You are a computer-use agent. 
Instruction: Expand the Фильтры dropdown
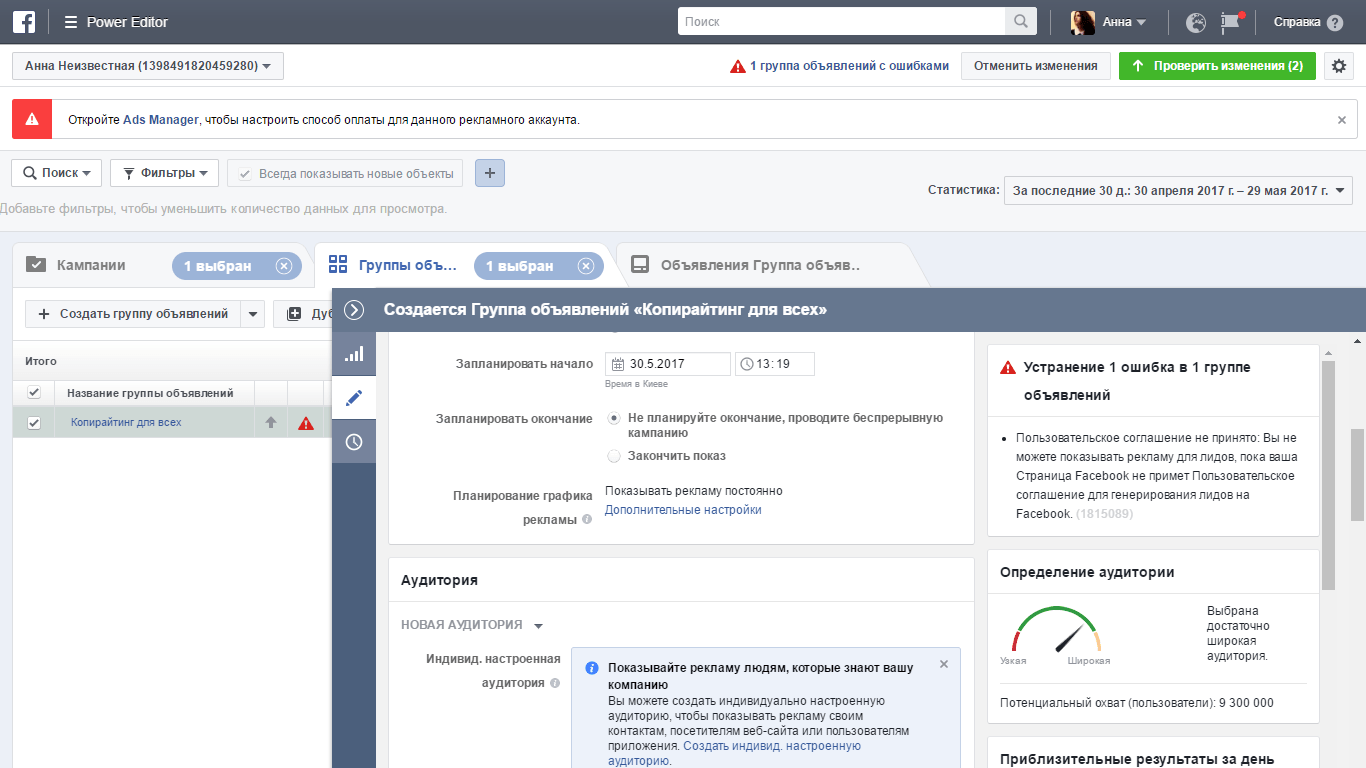coord(165,173)
